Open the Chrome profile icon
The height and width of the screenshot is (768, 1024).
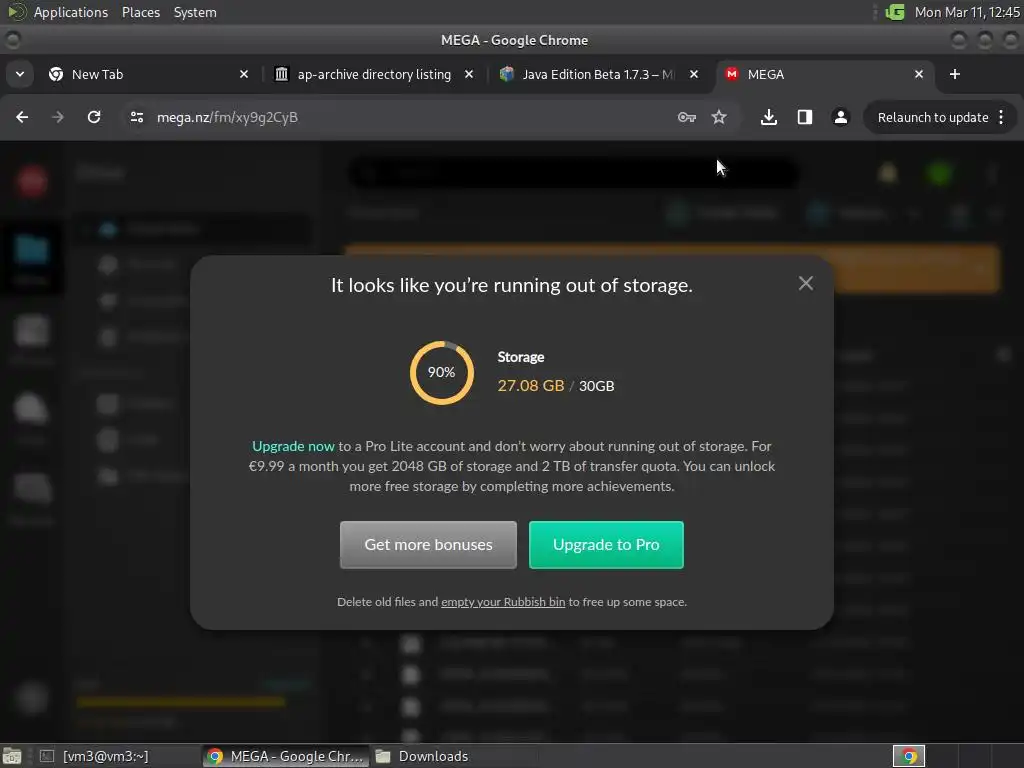(840, 117)
